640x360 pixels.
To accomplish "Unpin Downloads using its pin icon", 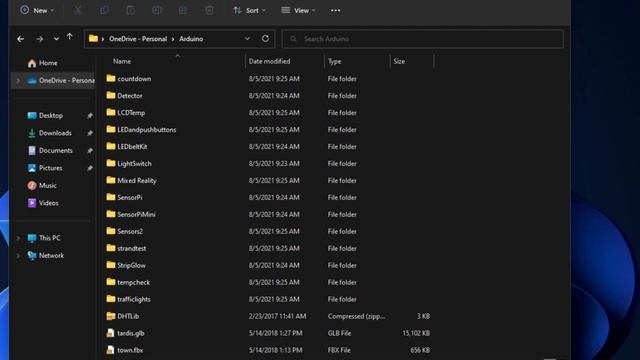I will [89, 133].
